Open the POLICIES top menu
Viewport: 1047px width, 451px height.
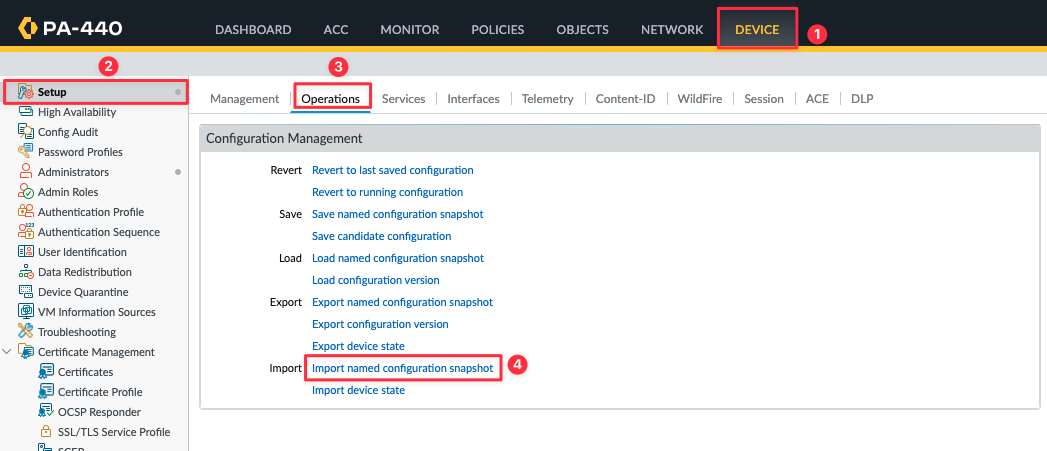point(497,29)
